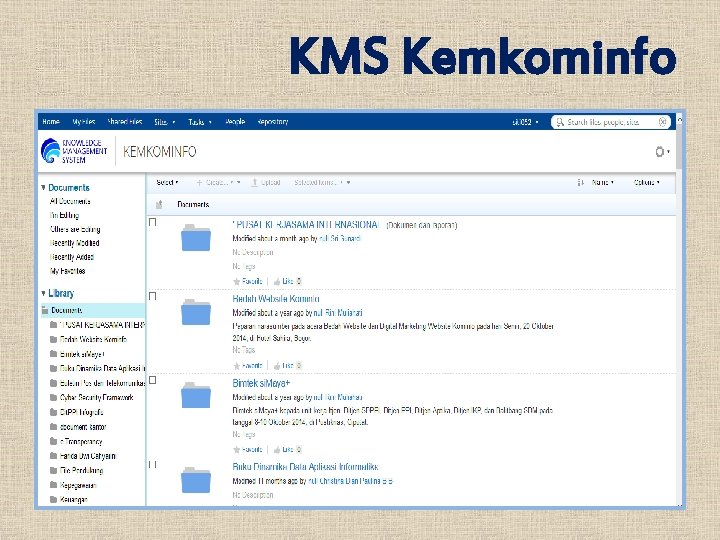Like the Bedah Website Kominfo folder
The width and height of the screenshot is (720, 540).
[x=283, y=366]
